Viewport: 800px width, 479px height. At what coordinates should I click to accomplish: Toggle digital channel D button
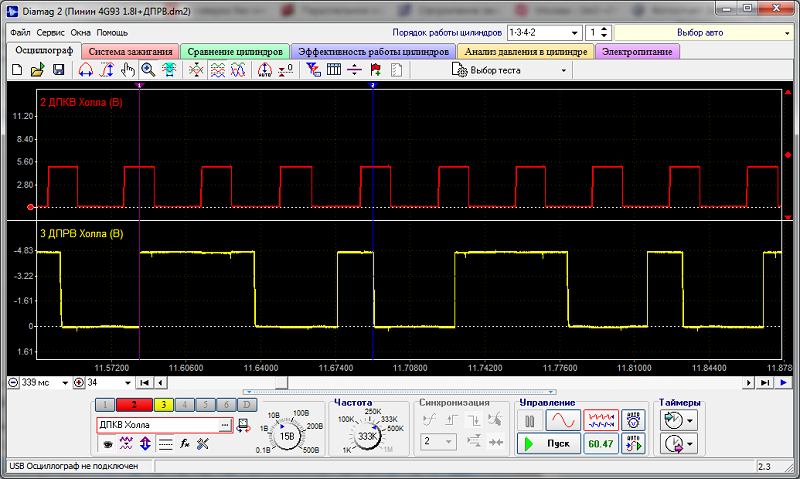click(x=247, y=405)
